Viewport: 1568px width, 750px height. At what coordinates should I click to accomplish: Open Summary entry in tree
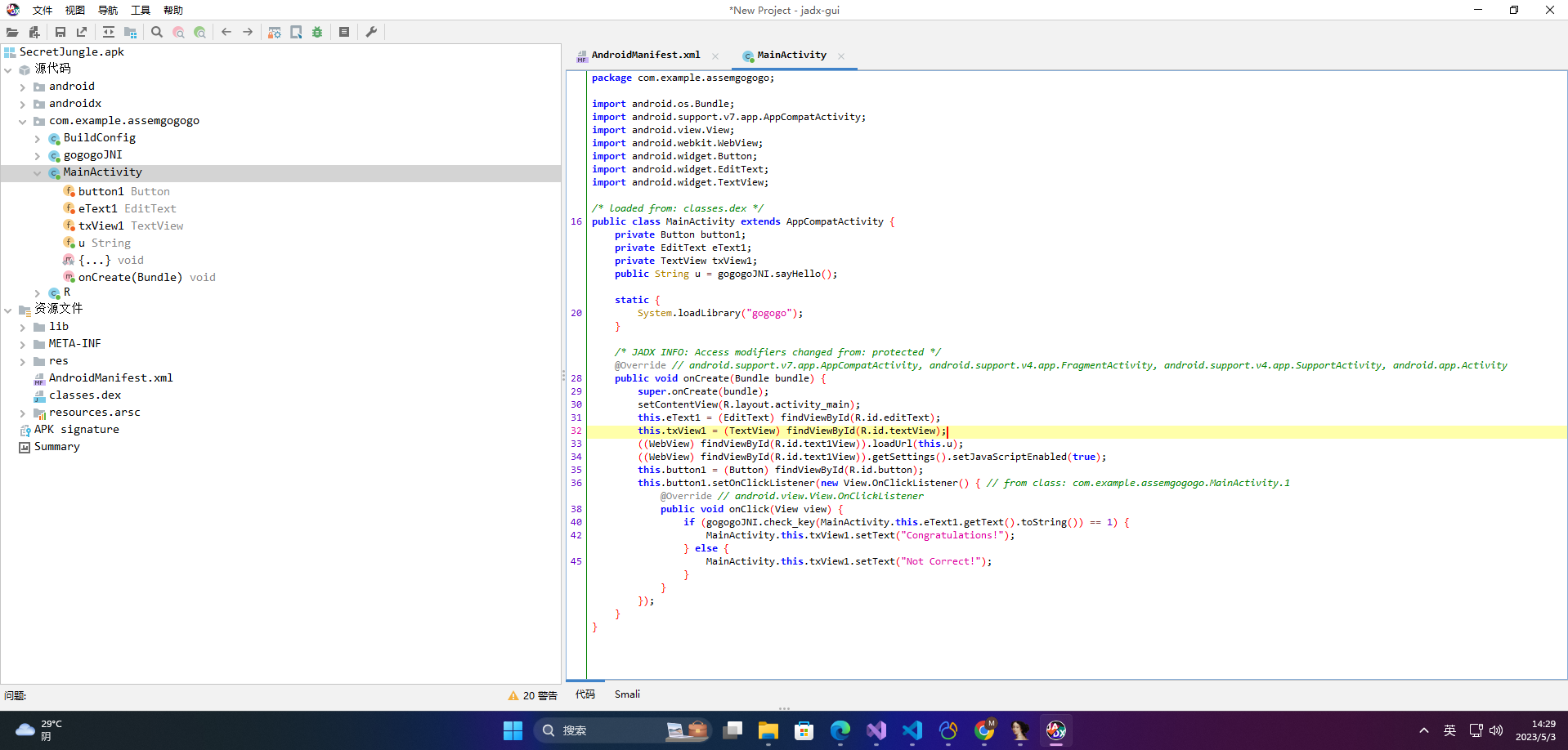[x=50, y=446]
